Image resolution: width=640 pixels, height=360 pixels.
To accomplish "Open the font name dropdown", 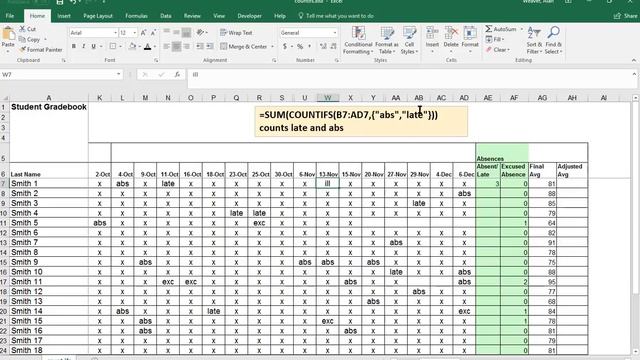I will pos(115,33).
